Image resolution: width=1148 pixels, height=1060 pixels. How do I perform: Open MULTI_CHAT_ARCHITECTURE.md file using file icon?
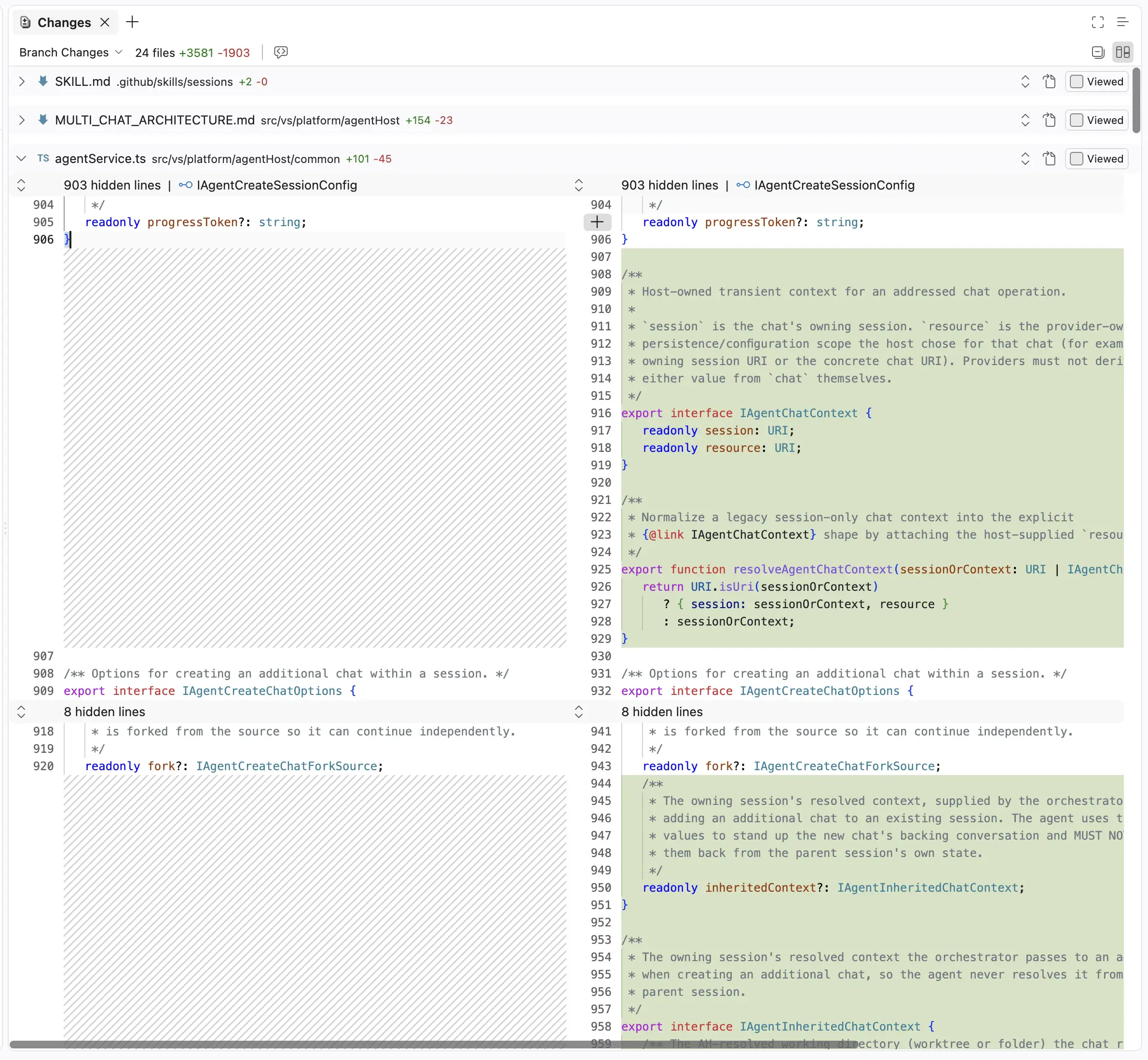pyautogui.click(x=1049, y=120)
